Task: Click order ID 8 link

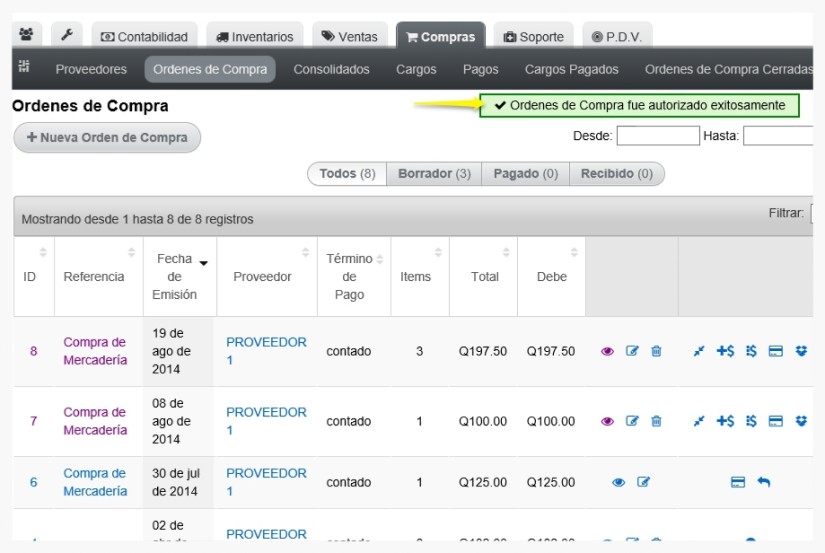Action: tap(34, 351)
